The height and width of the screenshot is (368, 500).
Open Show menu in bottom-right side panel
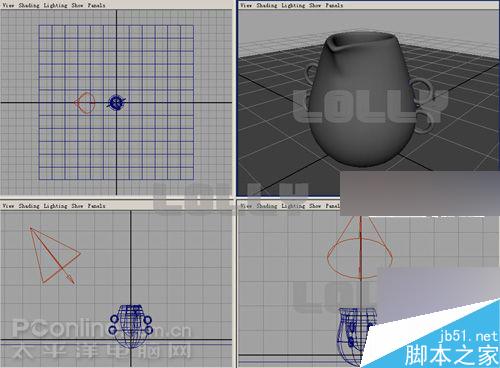point(315,206)
